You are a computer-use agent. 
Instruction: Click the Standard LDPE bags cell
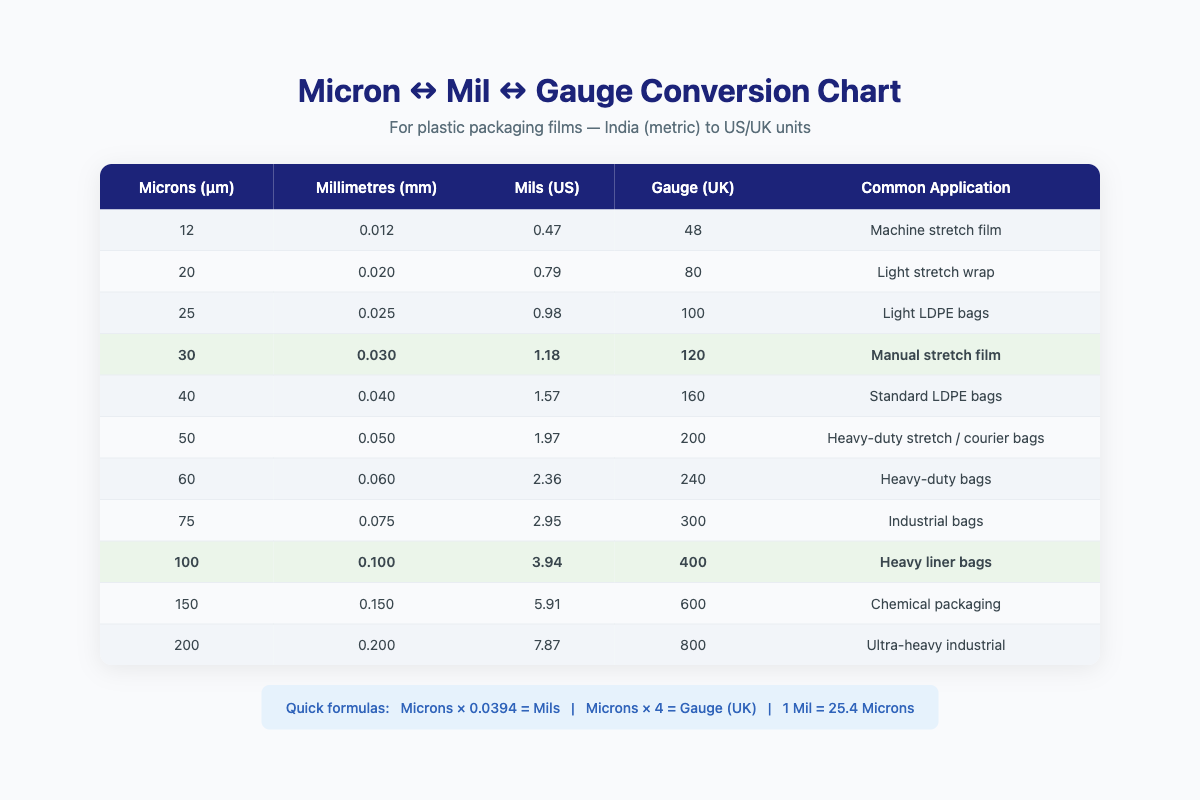click(936, 396)
